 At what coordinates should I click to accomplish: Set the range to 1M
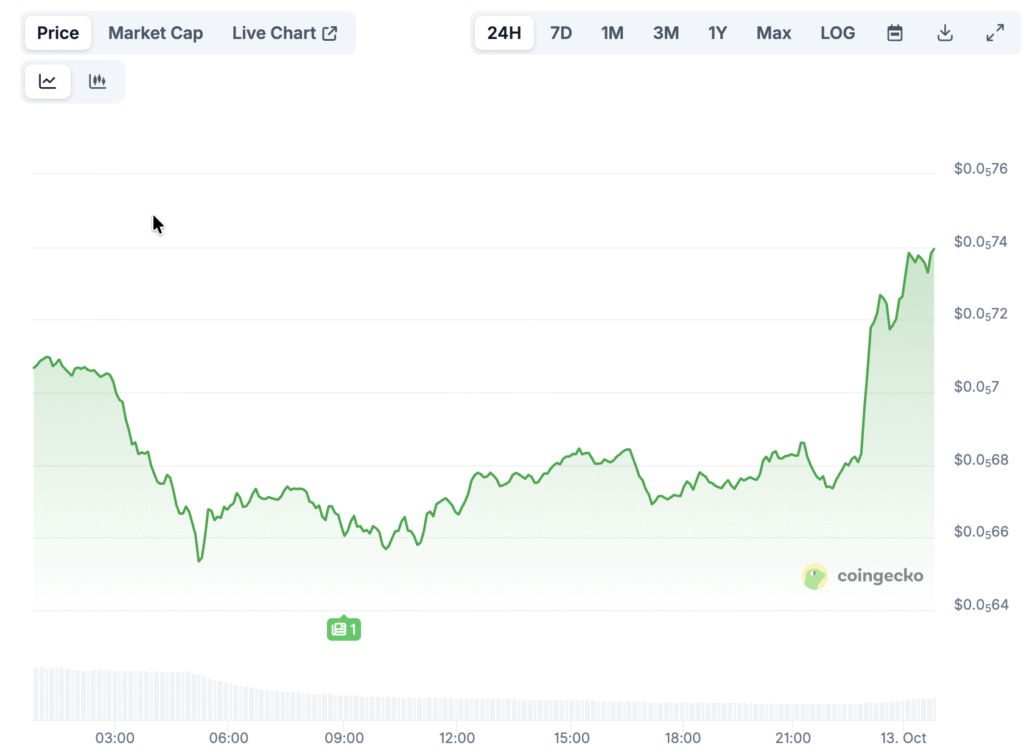click(612, 33)
